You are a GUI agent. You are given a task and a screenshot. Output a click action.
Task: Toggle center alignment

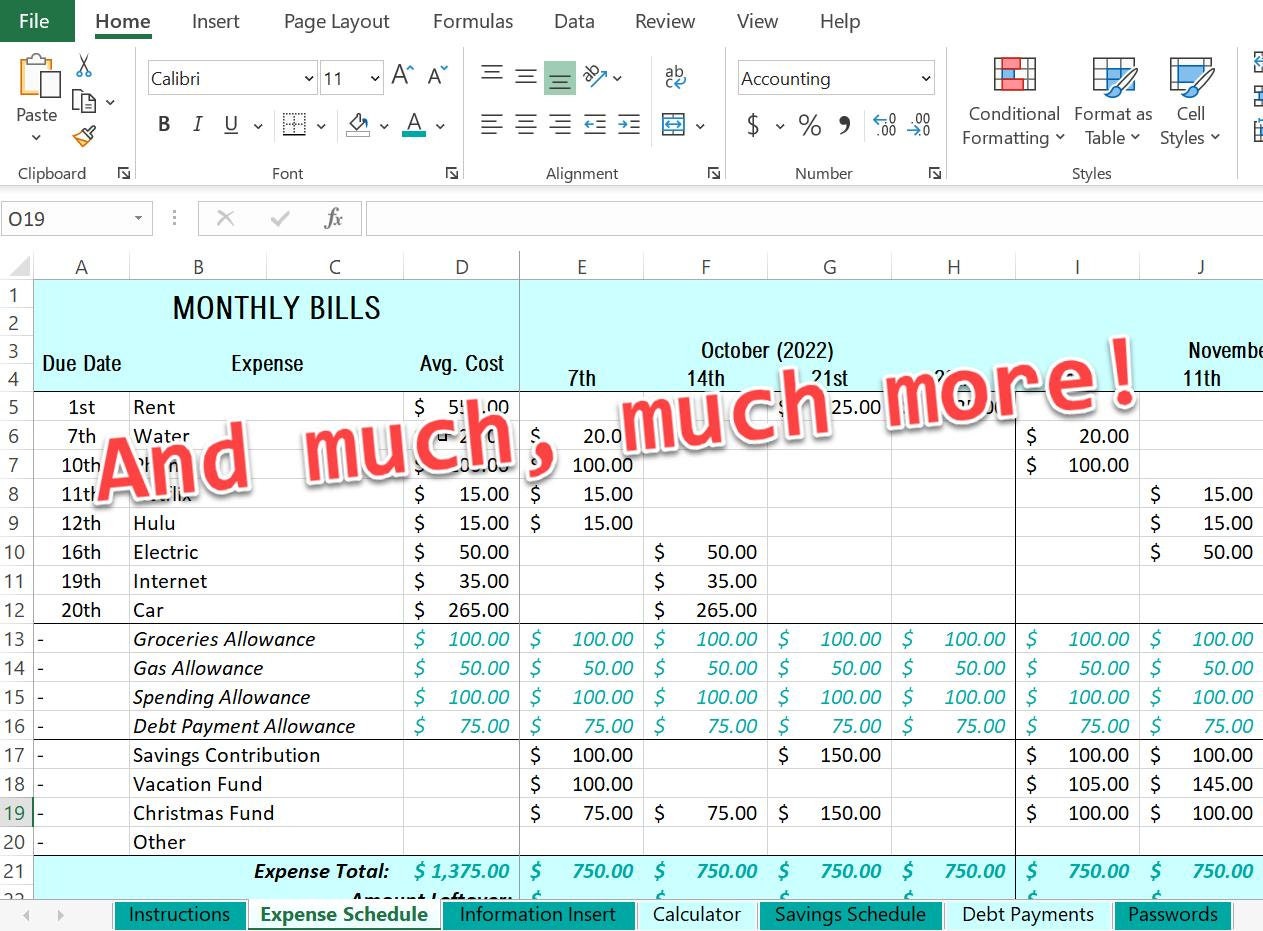point(525,124)
